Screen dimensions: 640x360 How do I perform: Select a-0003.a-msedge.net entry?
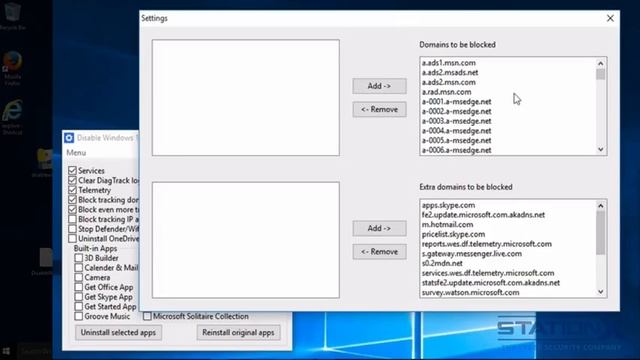[x=456, y=121]
